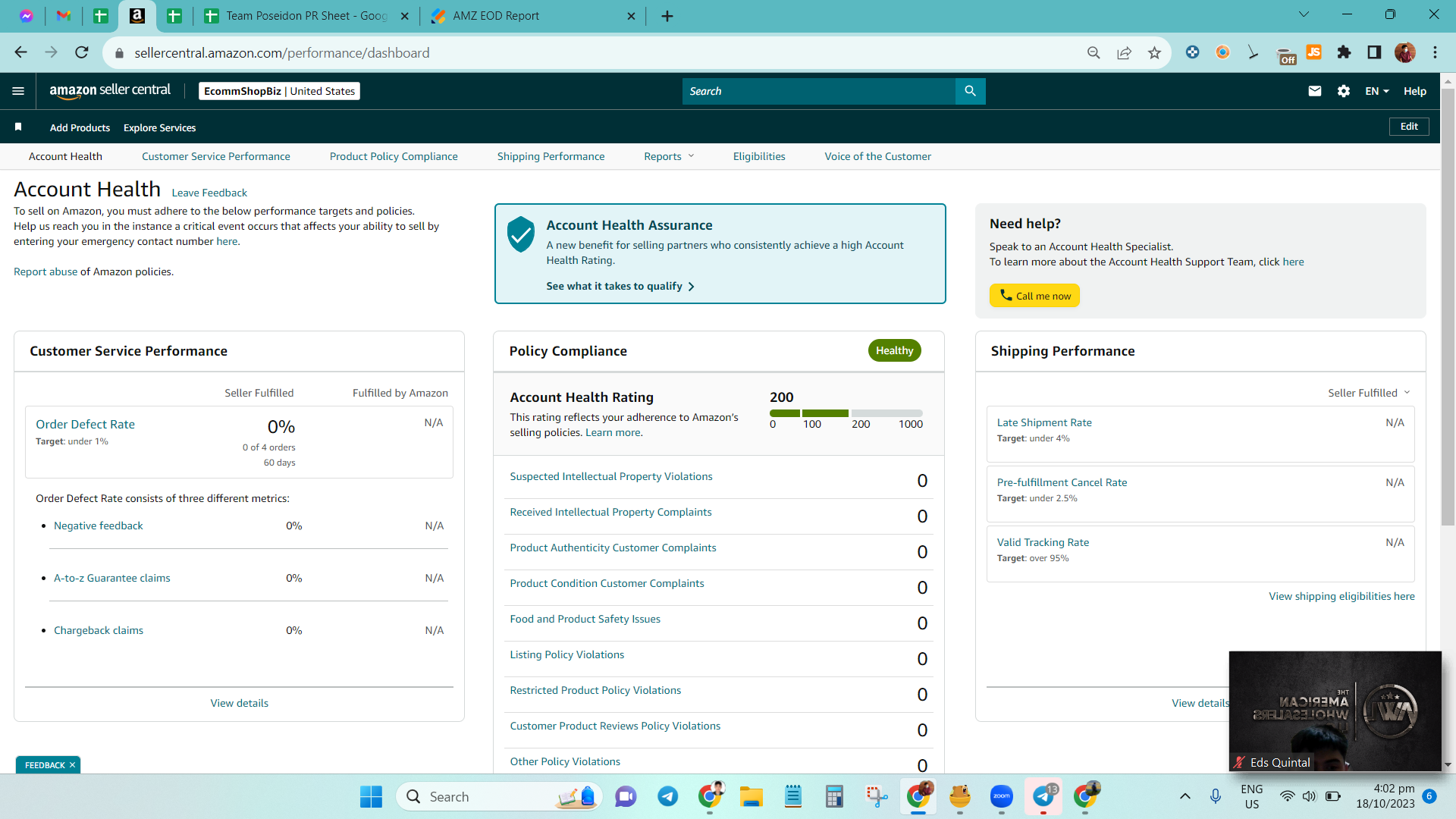The image size is (1456, 819).
Task: Click the page vertical scrollbar
Action: [x=1448, y=307]
